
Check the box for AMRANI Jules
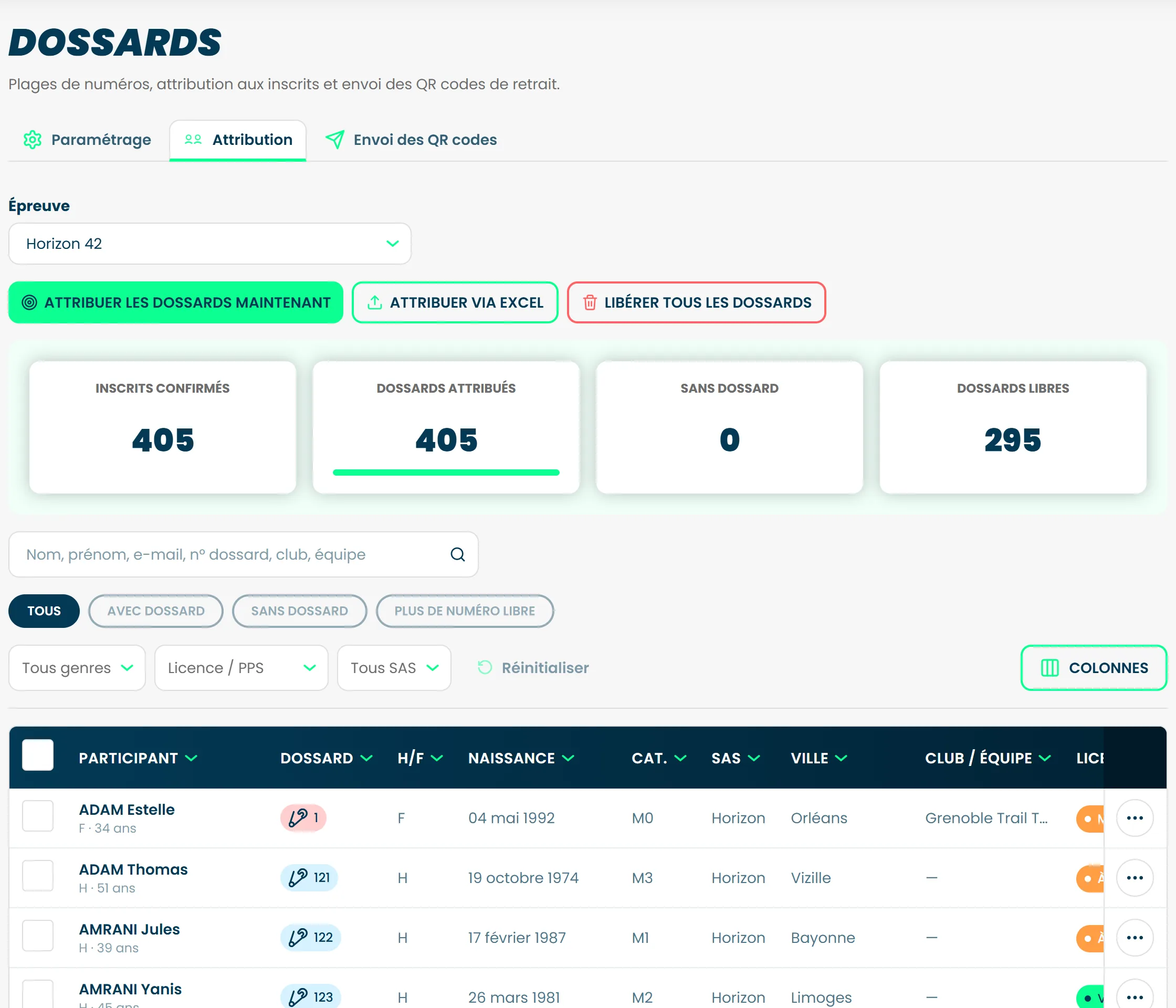tap(38, 936)
